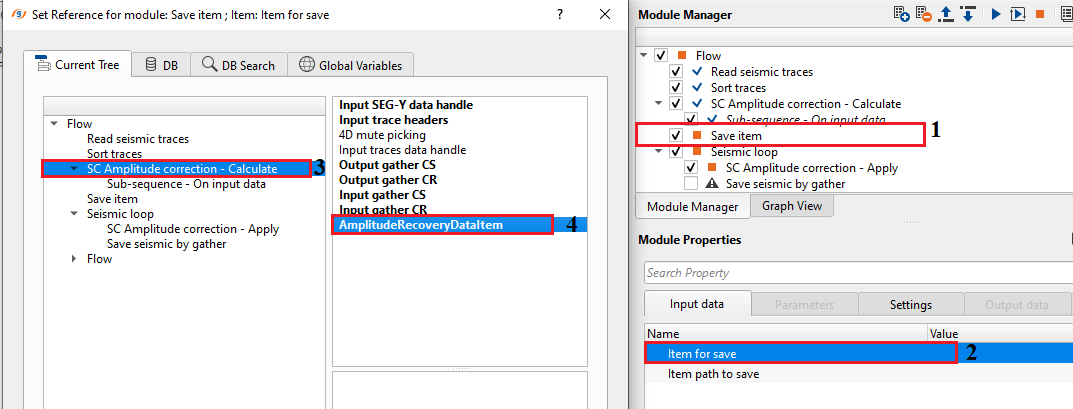The width and height of the screenshot is (1073, 409).
Task: Click the run selected module icon
Action: pyautogui.click(x=996, y=14)
